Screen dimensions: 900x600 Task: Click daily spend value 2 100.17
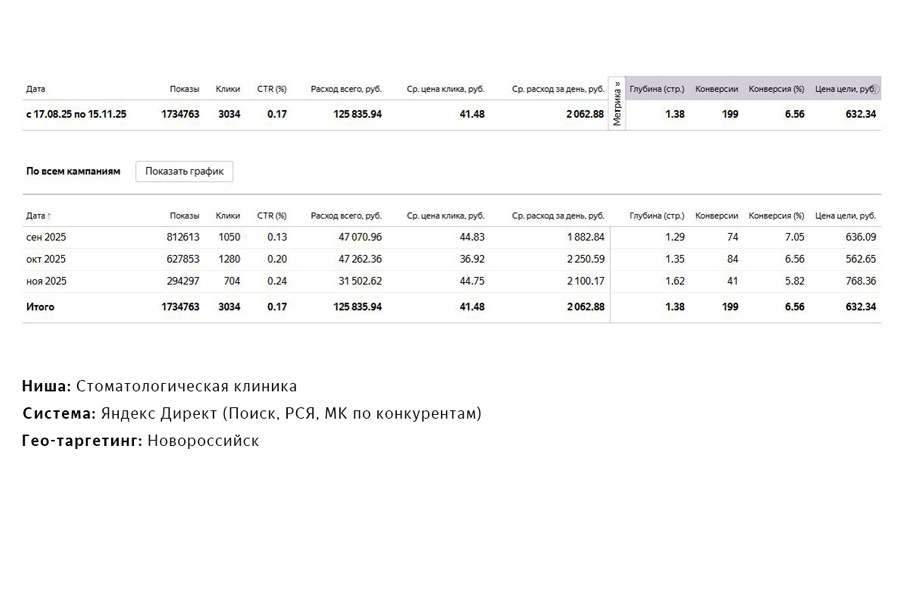click(x=586, y=281)
